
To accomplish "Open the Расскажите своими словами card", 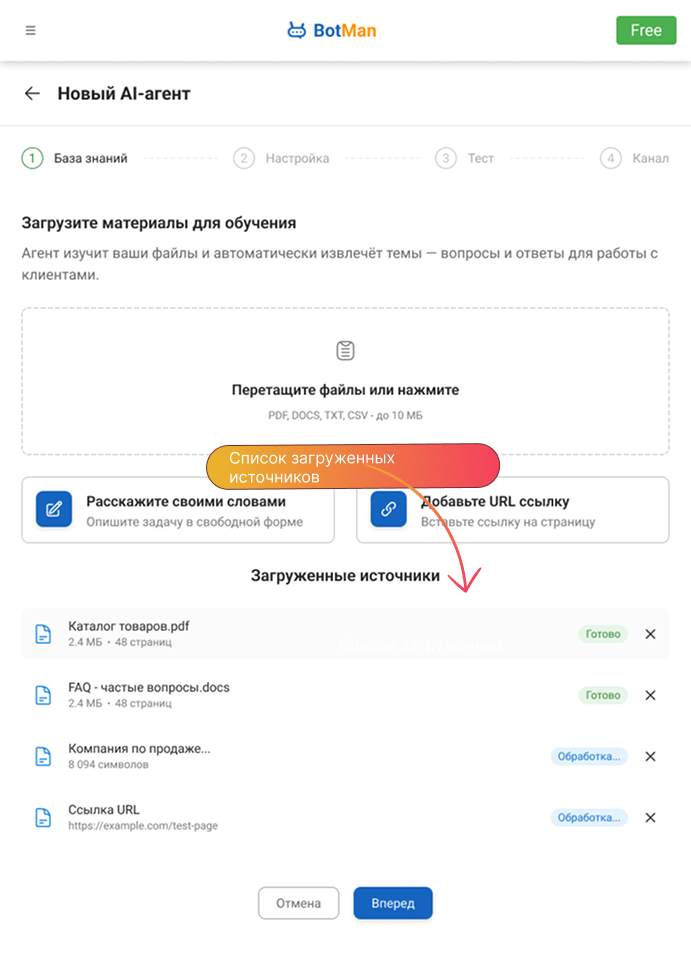I will pyautogui.click(x=178, y=510).
